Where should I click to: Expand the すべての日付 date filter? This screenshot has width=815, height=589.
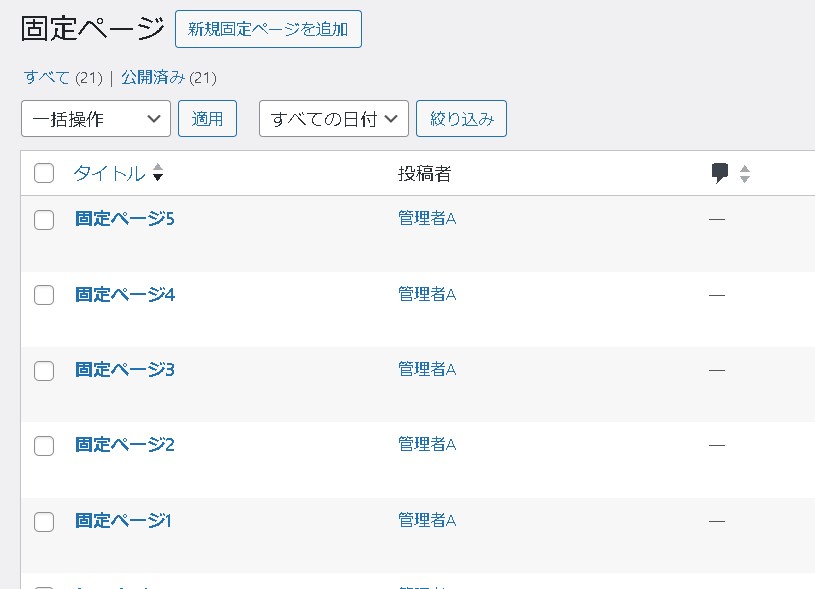point(334,119)
